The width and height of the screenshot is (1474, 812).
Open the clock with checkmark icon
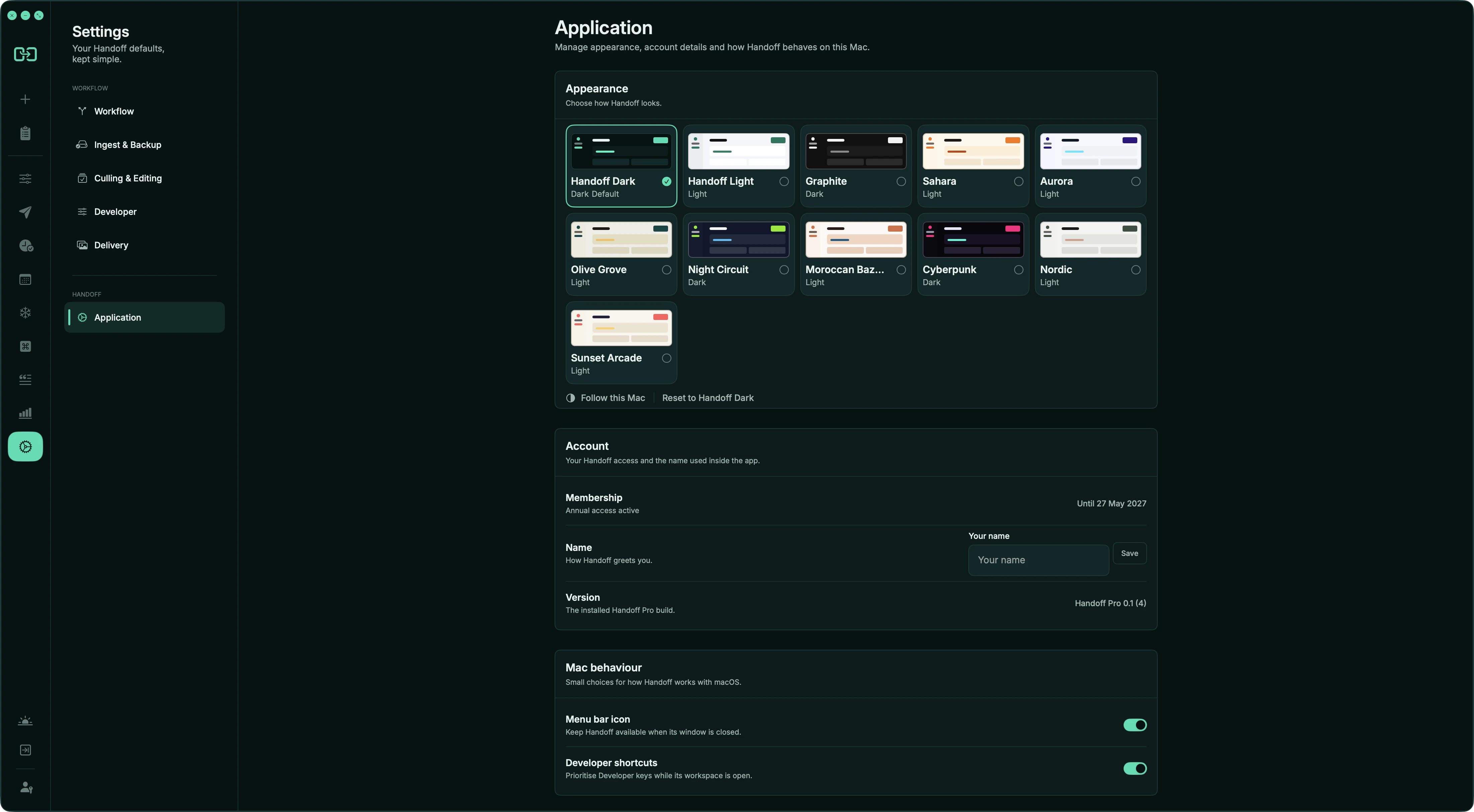point(26,246)
